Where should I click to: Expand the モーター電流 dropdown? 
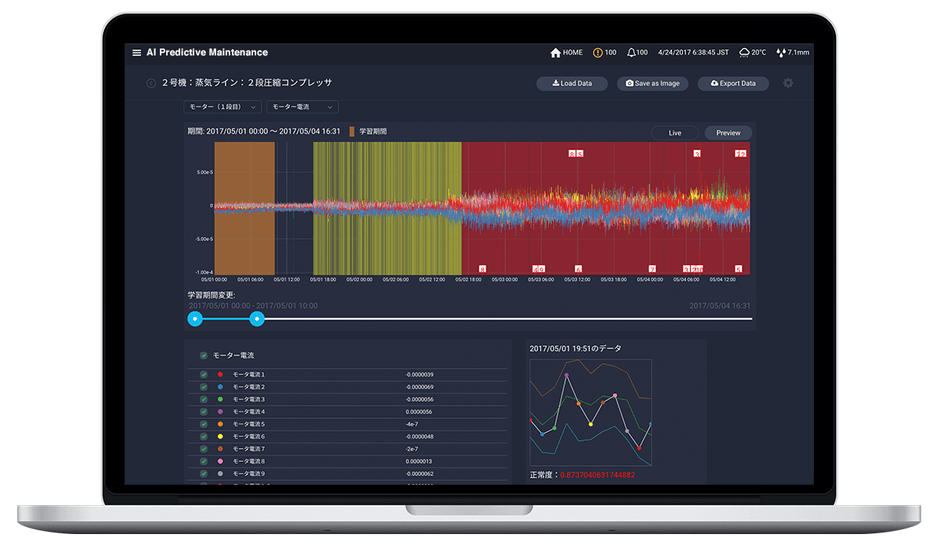[x=303, y=107]
